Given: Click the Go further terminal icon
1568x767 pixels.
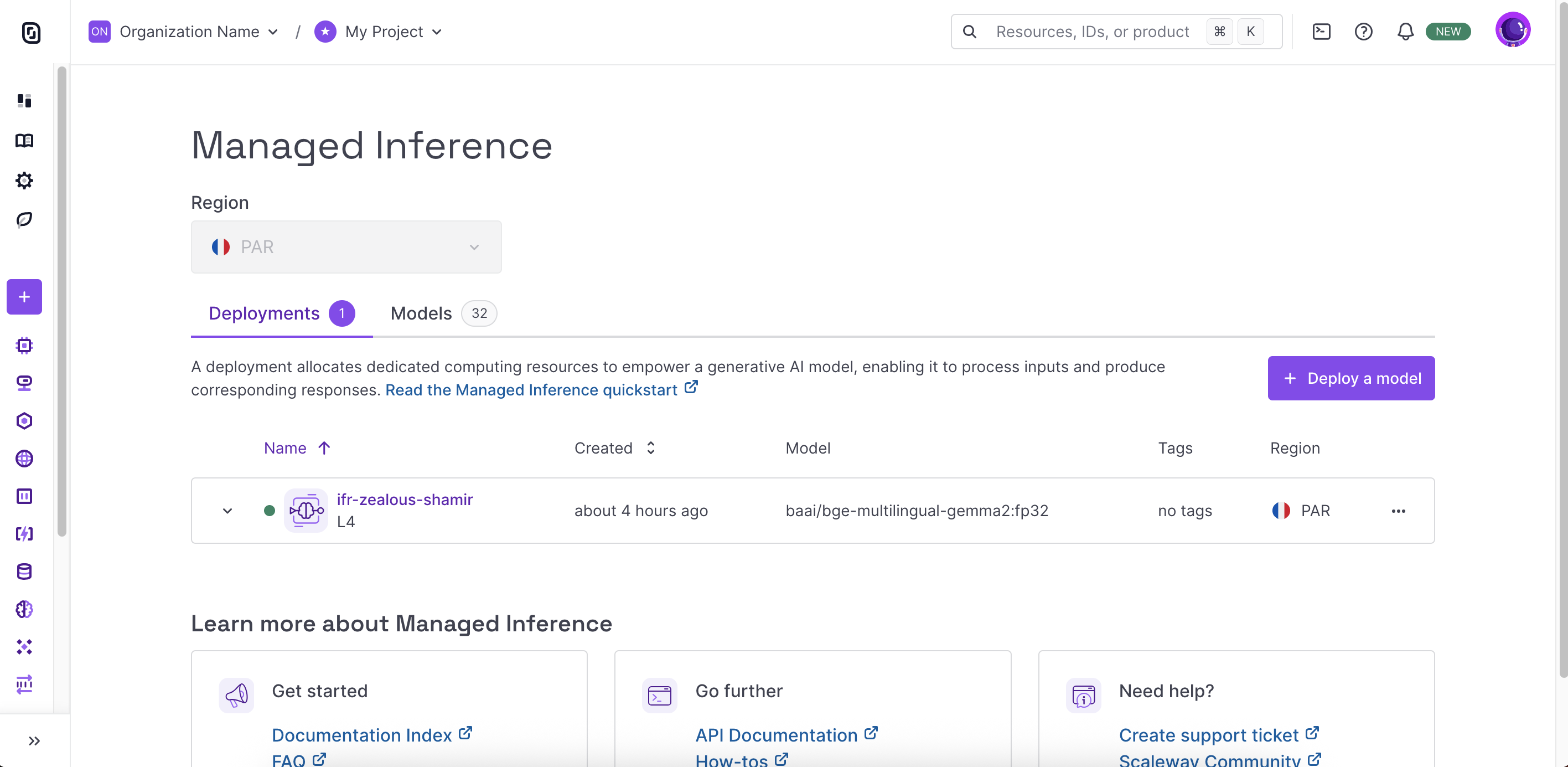Looking at the screenshot, I should tap(660, 695).
